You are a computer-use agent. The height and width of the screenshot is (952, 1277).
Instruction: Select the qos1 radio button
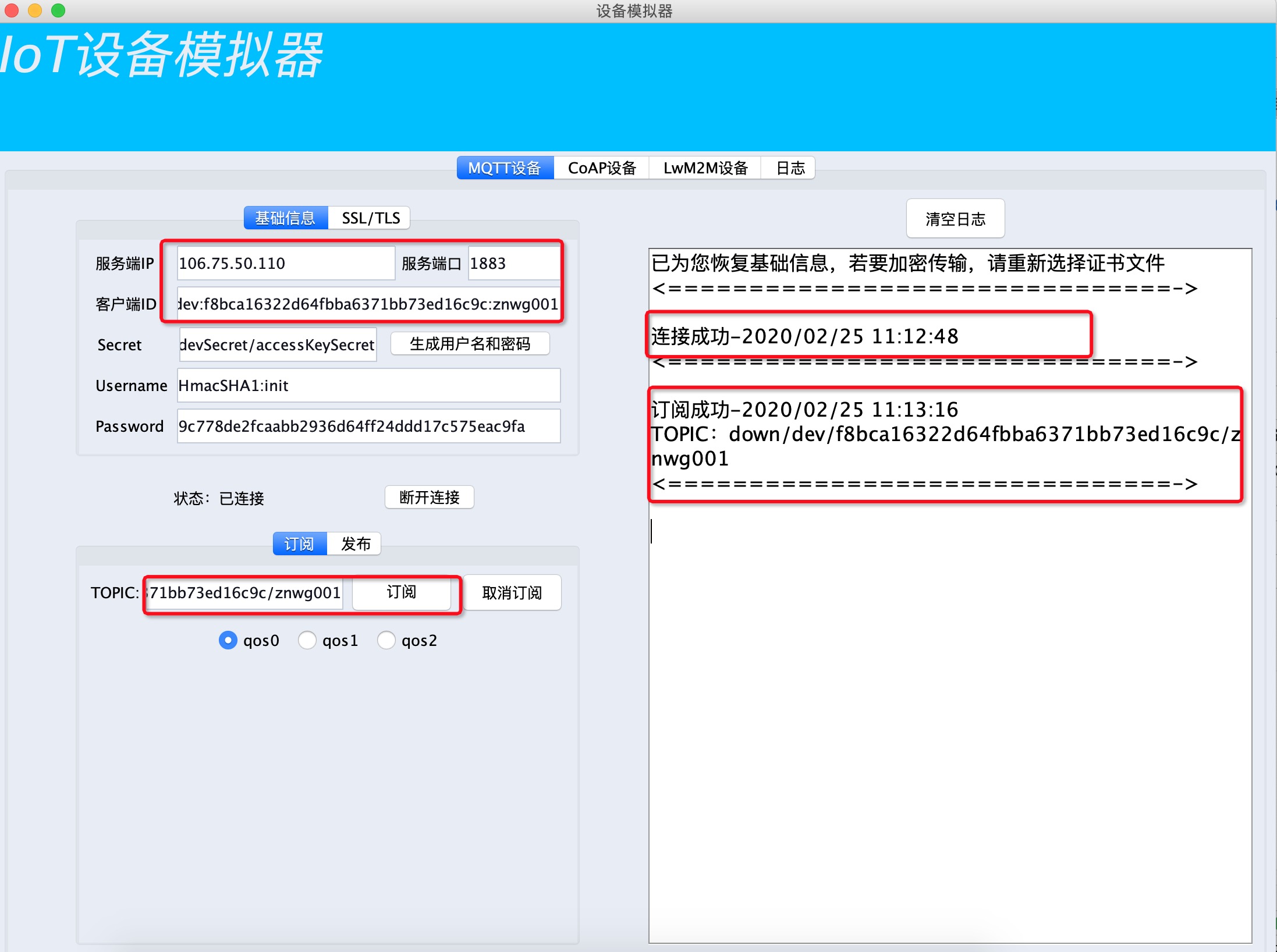307,640
